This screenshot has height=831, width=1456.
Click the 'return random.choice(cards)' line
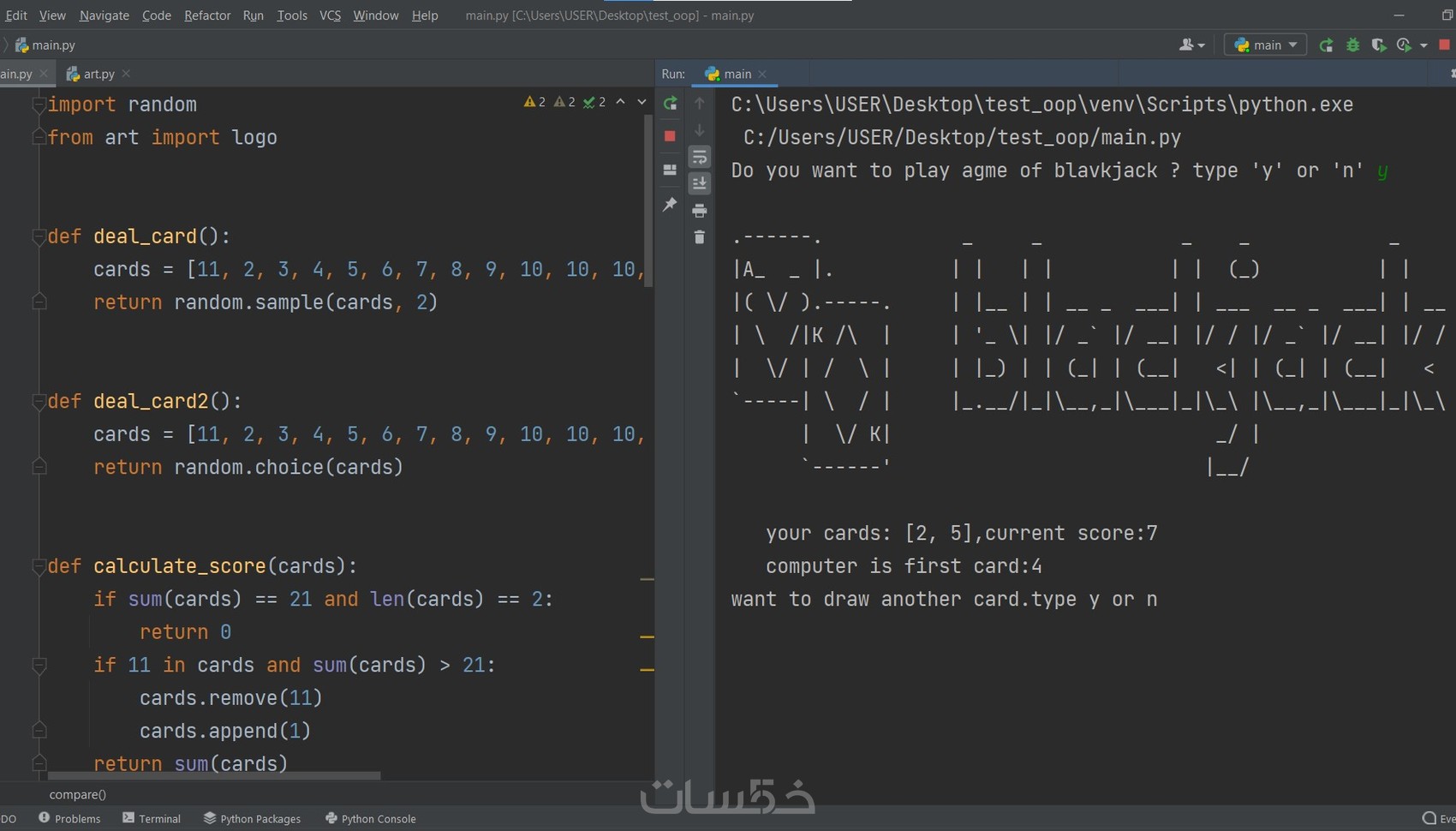tap(248, 468)
